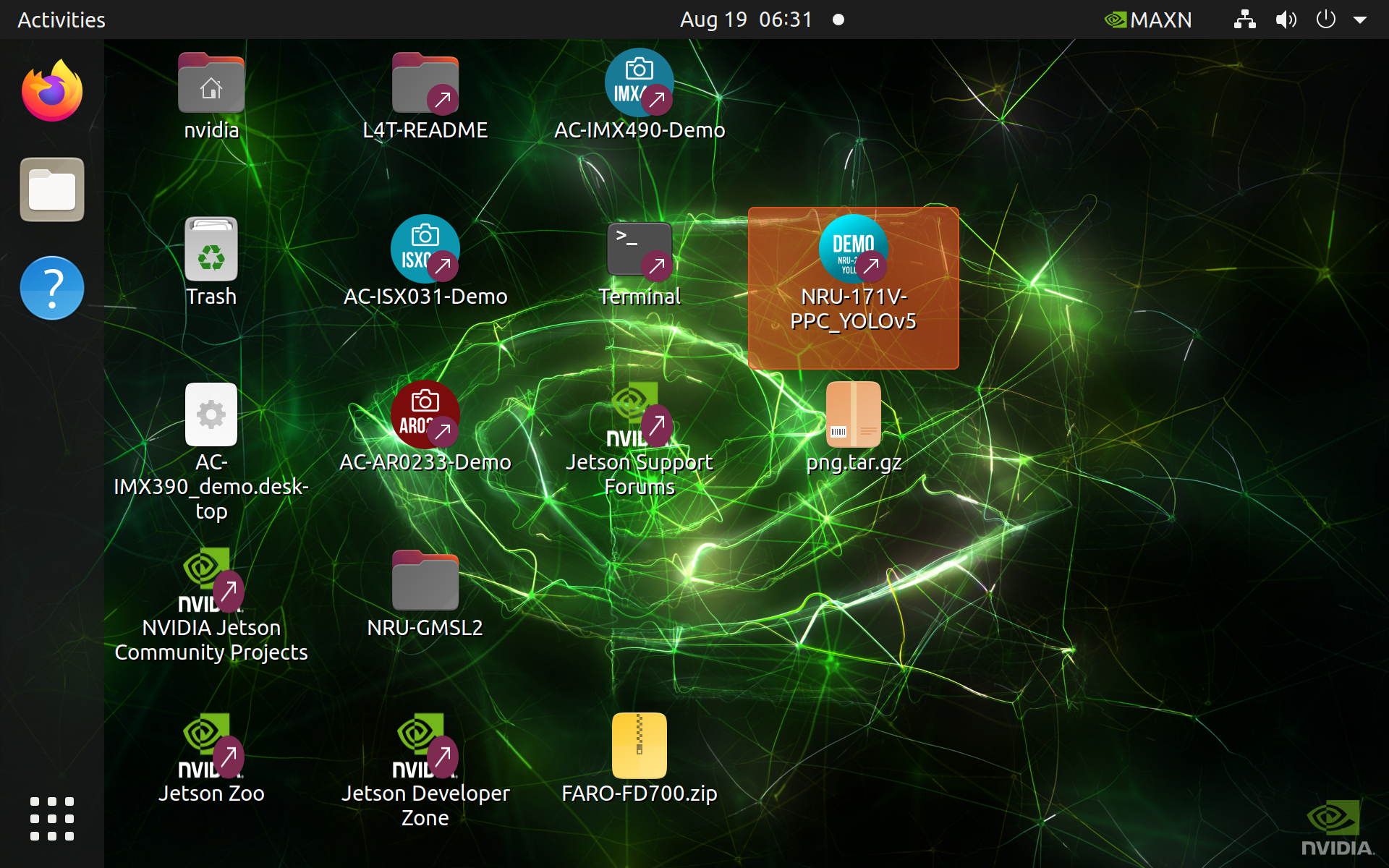Select the png.tar.gz archive file

(854, 415)
